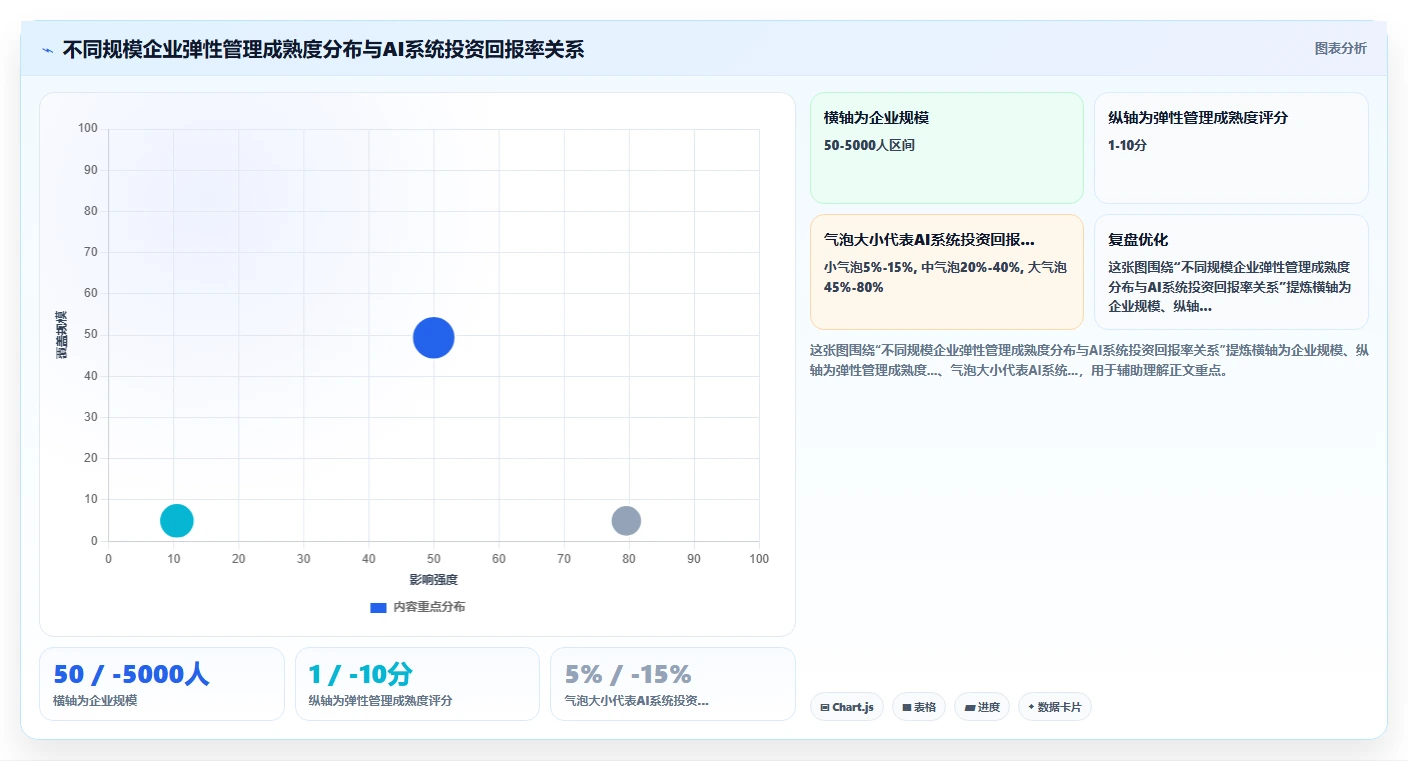Click the summary paragraph starting 这张图围绕 below the cards
Image resolution: width=1408 pixels, height=761 pixels.
pos(1089,360)
